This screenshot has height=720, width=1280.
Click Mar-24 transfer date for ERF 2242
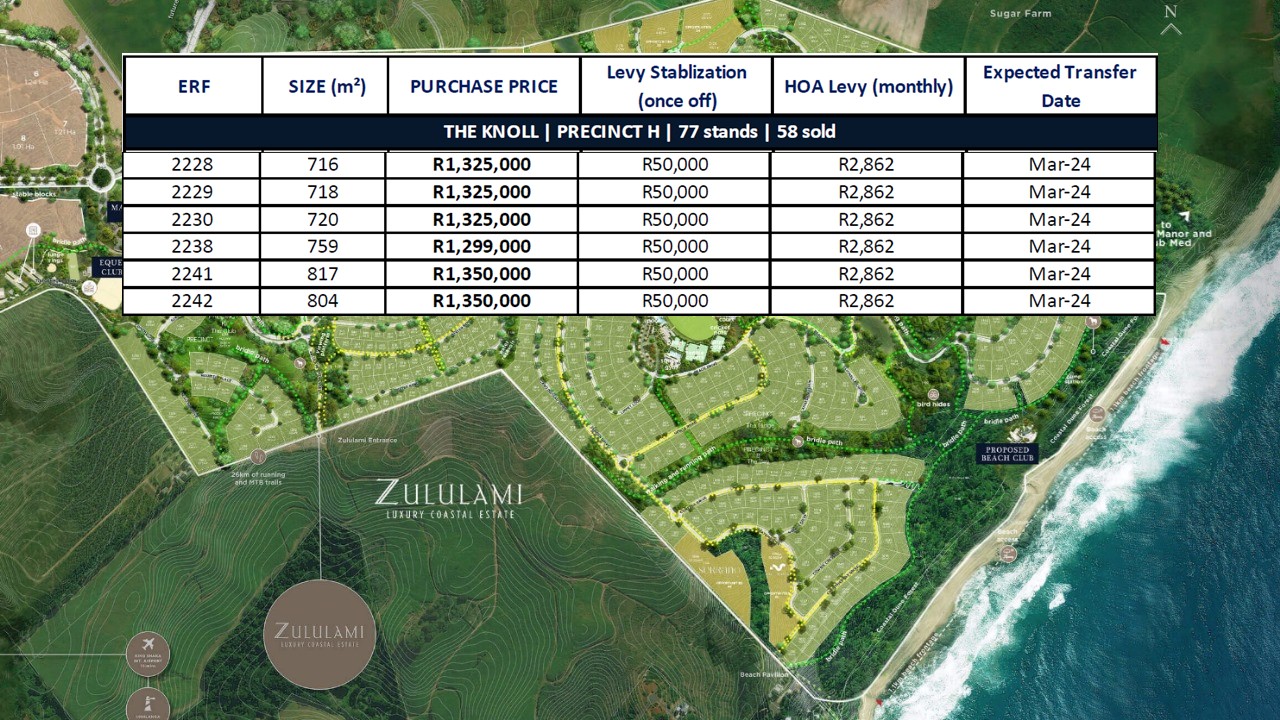click(x=1059, y=301)
